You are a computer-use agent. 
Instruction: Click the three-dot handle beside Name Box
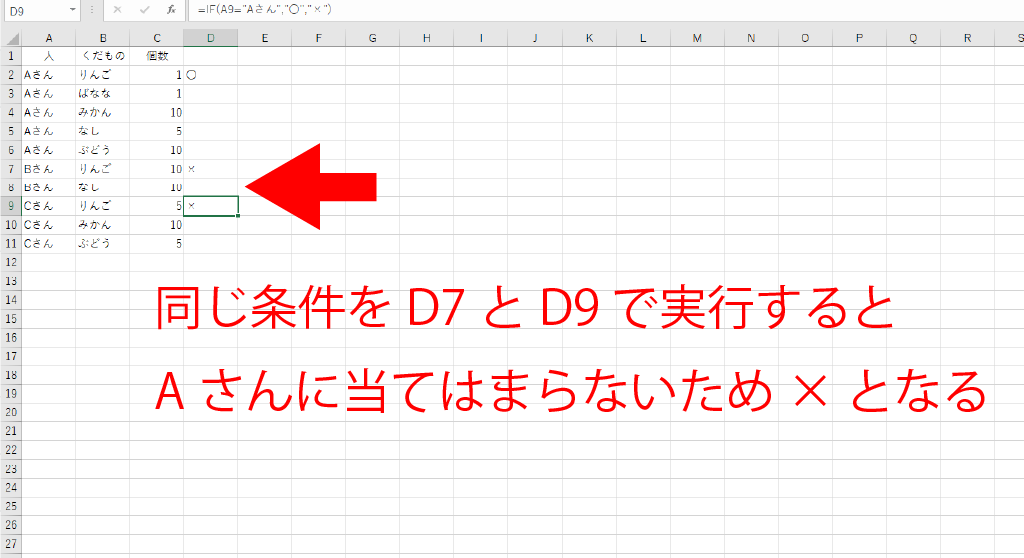coord(92,9)
